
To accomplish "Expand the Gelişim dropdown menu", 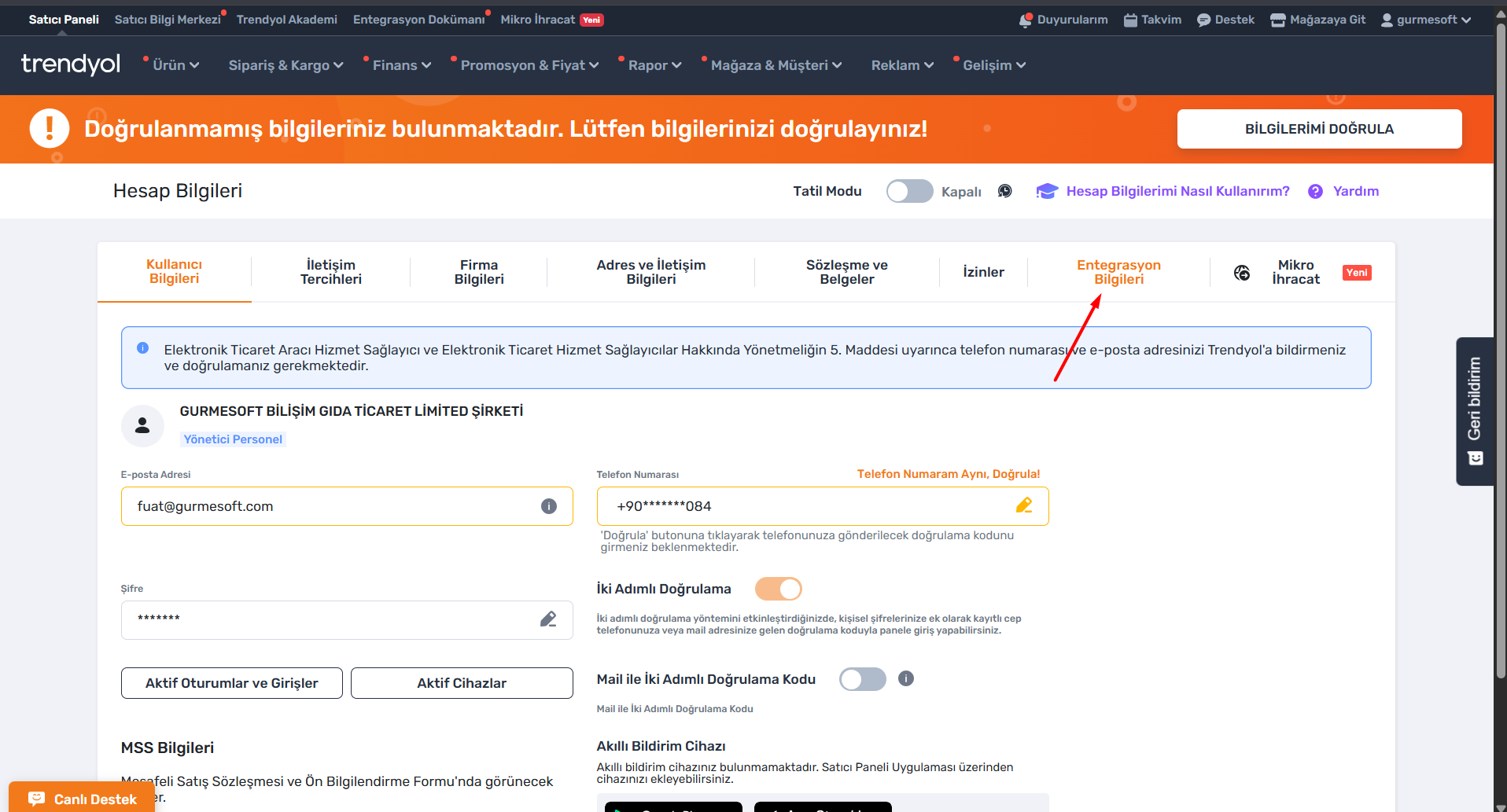I will (x=994, y=65).
